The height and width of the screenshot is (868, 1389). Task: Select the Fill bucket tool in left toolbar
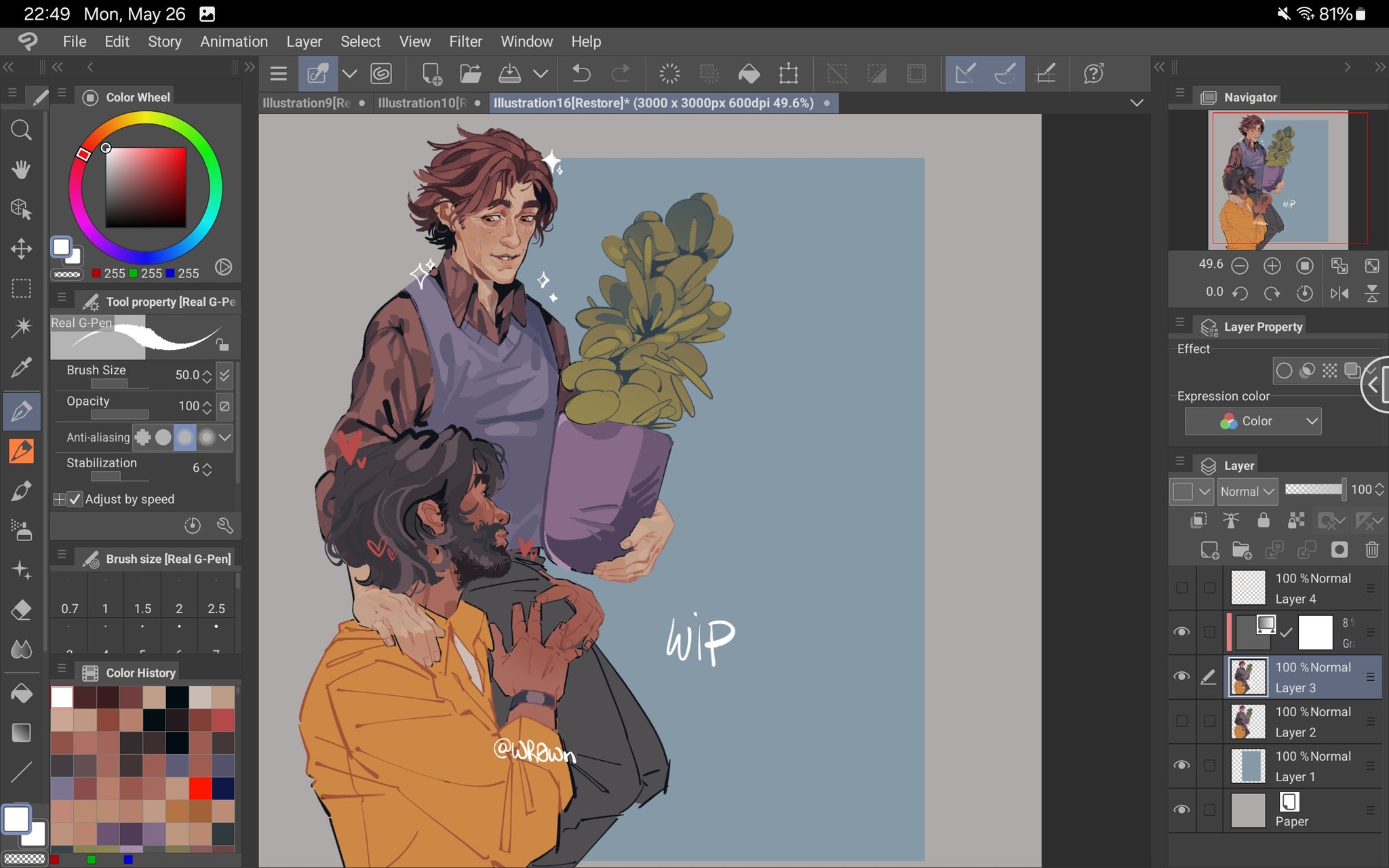click(21, 693)
